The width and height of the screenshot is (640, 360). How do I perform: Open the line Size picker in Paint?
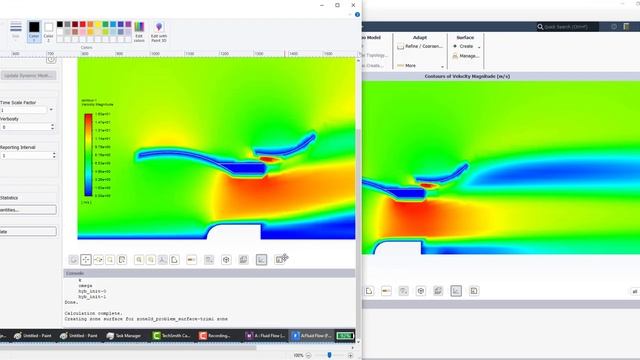(16, 31)
